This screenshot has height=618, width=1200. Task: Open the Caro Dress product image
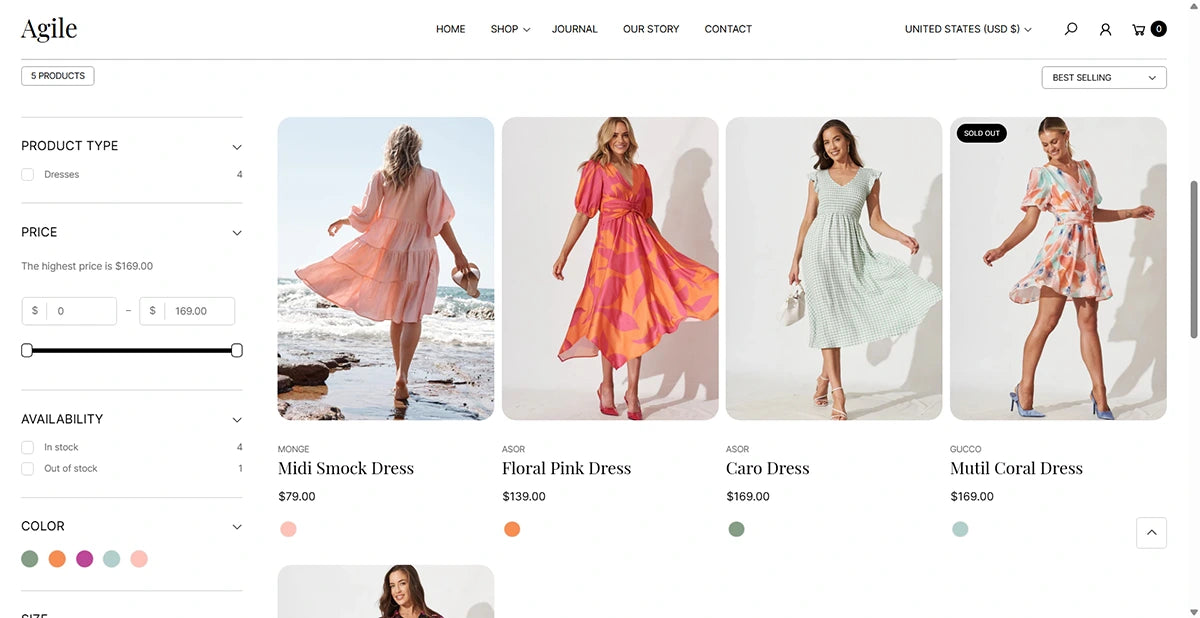pos(834,268)
